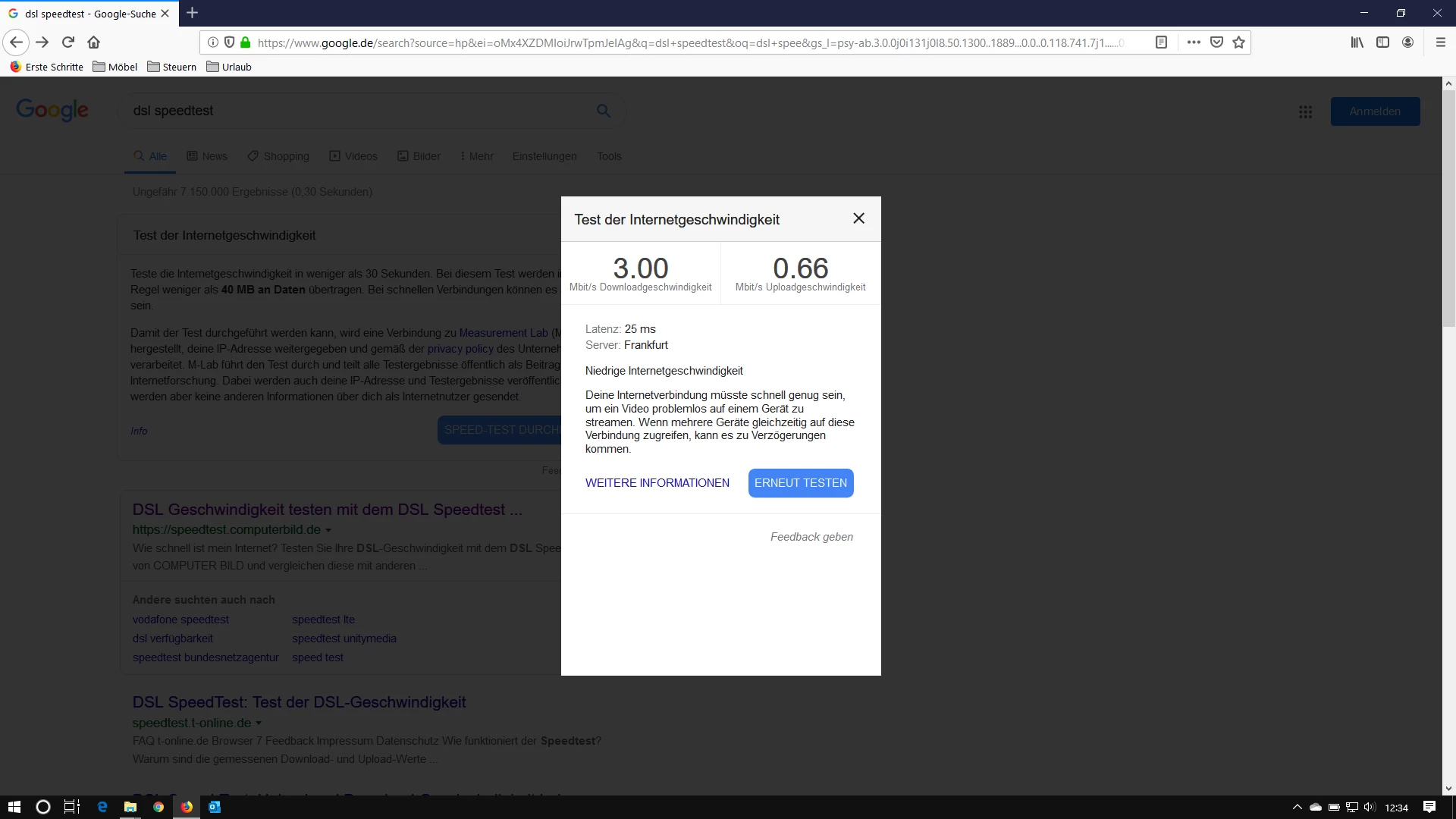1456x819 pixels.
Task: Open the page actions three-dots menu
Action: click(1193, 42)
